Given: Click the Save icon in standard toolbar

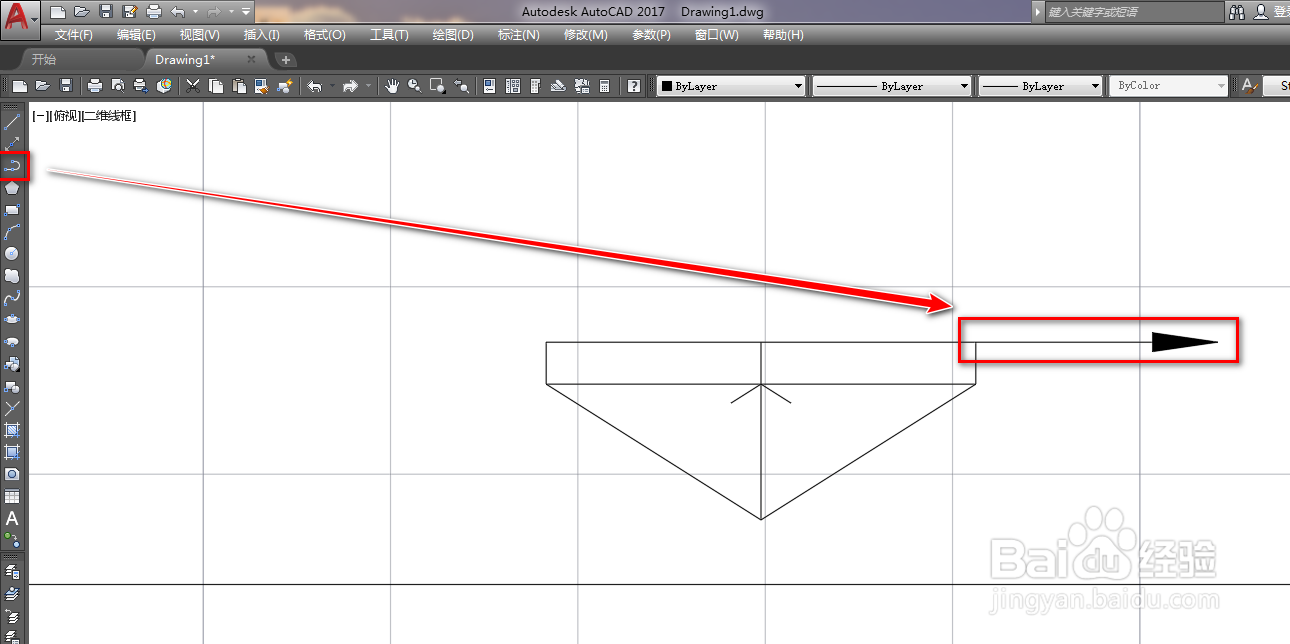Looking at the screenshot, I should [x=66, y=86].
